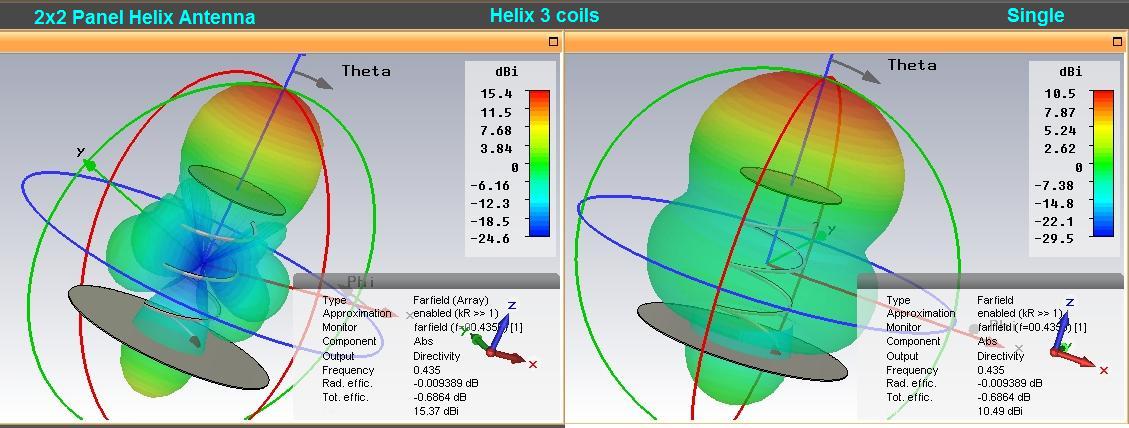This screenshot has height=428, width=1129.
Task: Click the -7.38 legend value
Action: [1056, 185]
